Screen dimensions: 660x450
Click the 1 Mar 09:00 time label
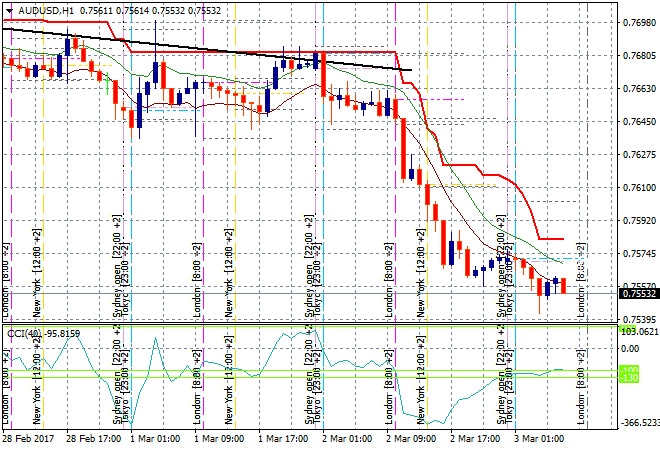tap(218, 438)
